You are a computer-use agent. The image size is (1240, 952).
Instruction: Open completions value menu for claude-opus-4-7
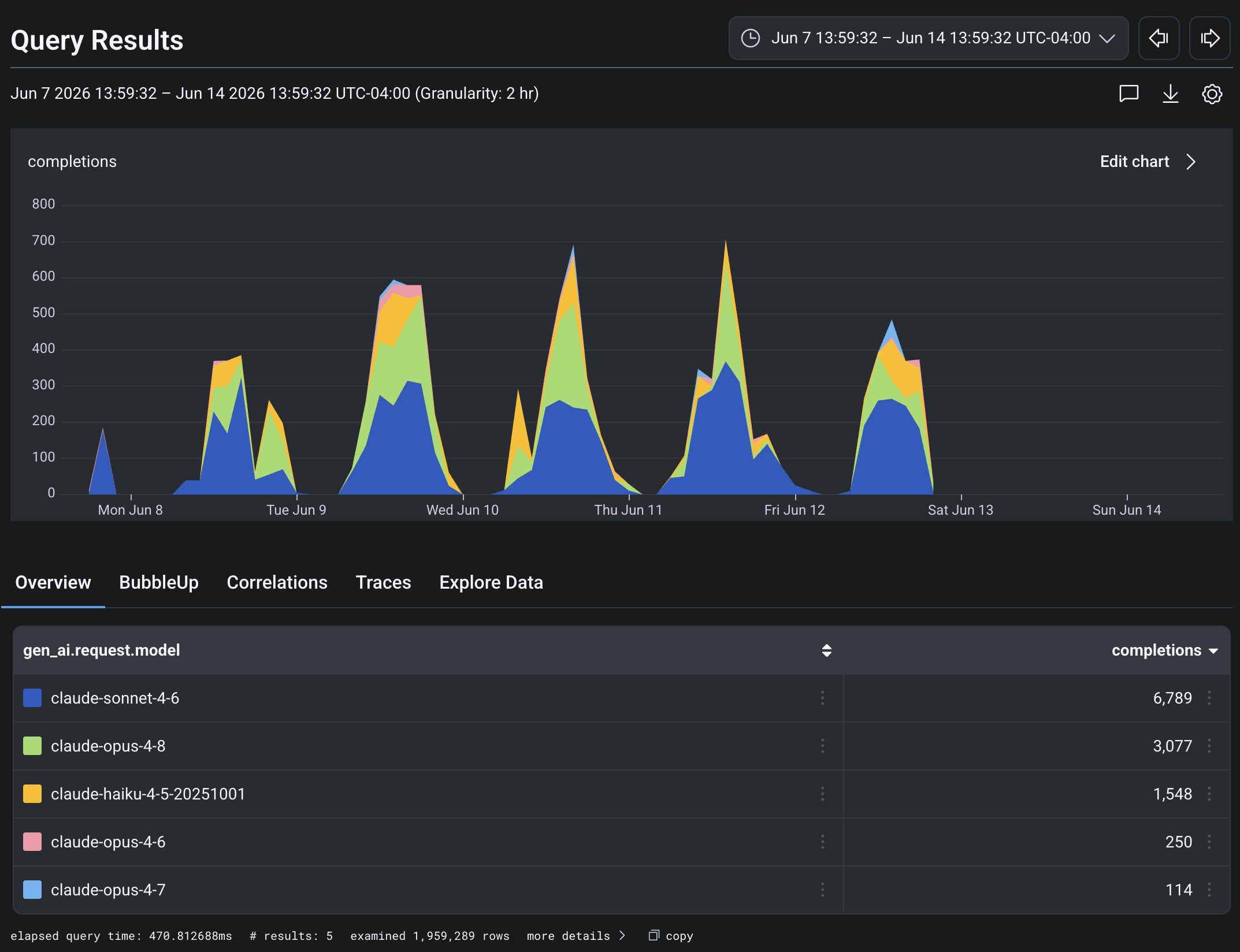click(1209, 890)
